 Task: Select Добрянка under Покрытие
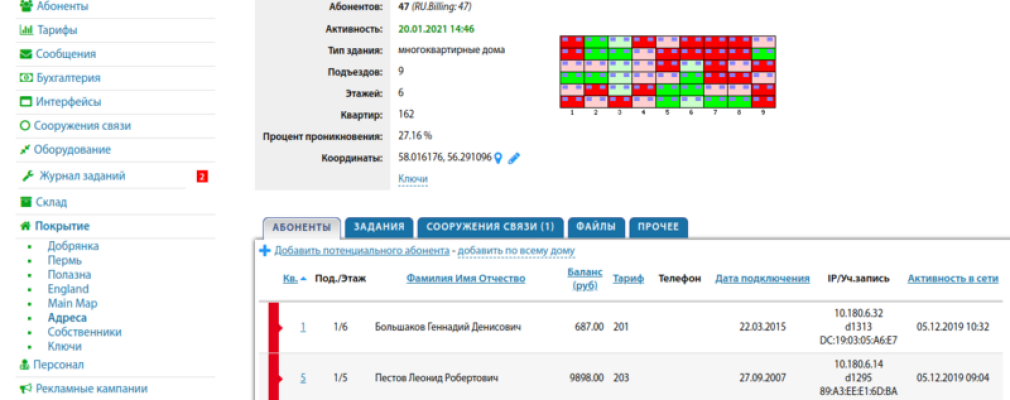(x=73, y=246)
